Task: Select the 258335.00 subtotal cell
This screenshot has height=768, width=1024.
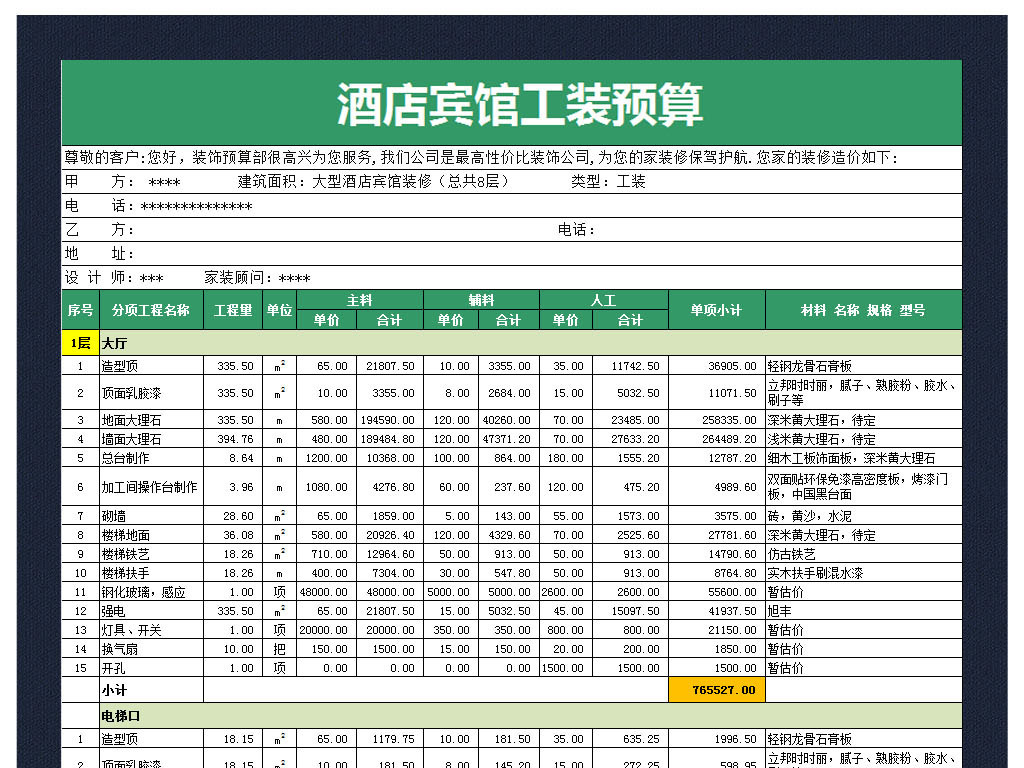Action: coord(716,420)
